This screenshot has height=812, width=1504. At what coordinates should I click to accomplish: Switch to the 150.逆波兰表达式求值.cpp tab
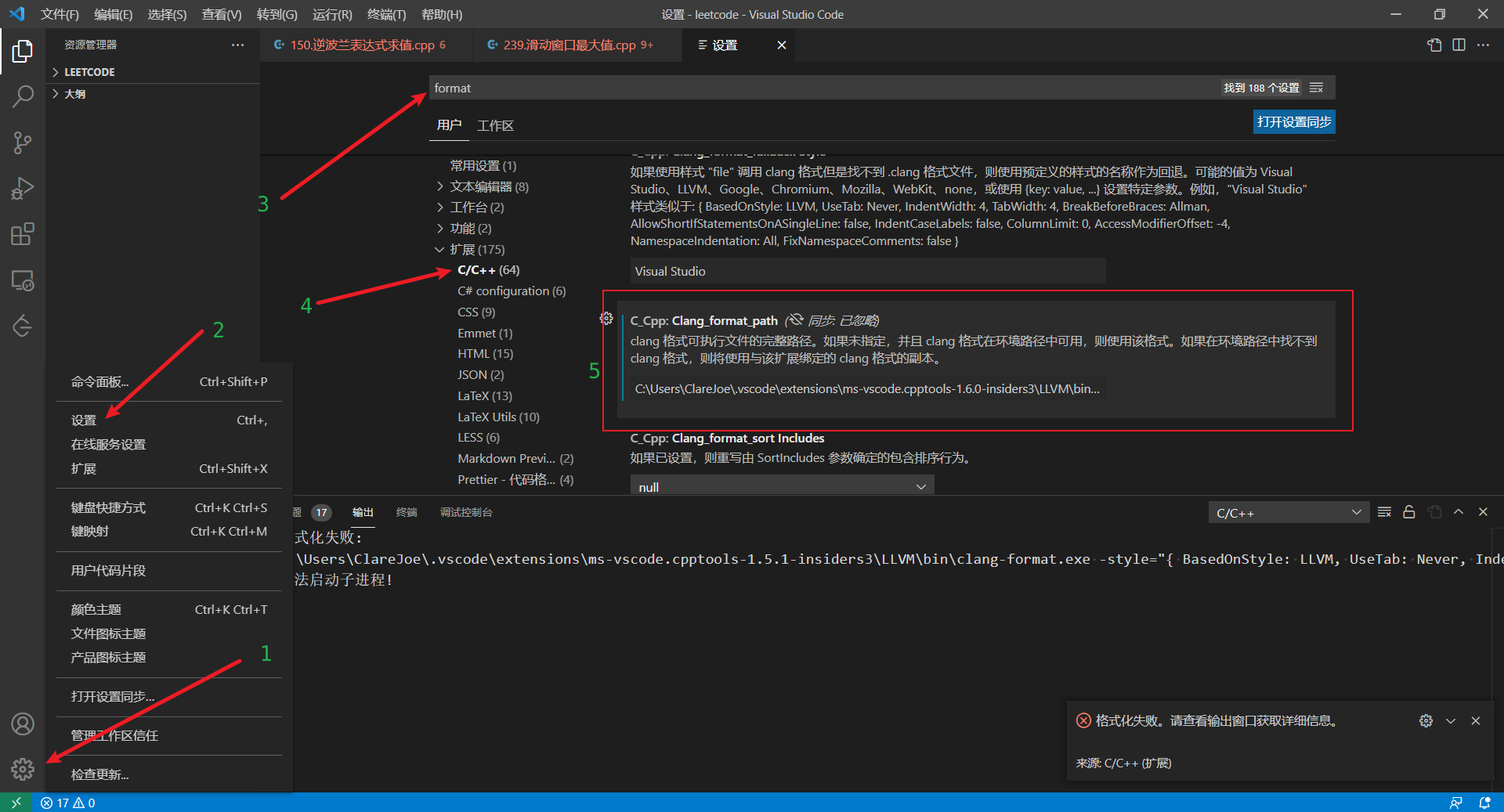[367, 45]
